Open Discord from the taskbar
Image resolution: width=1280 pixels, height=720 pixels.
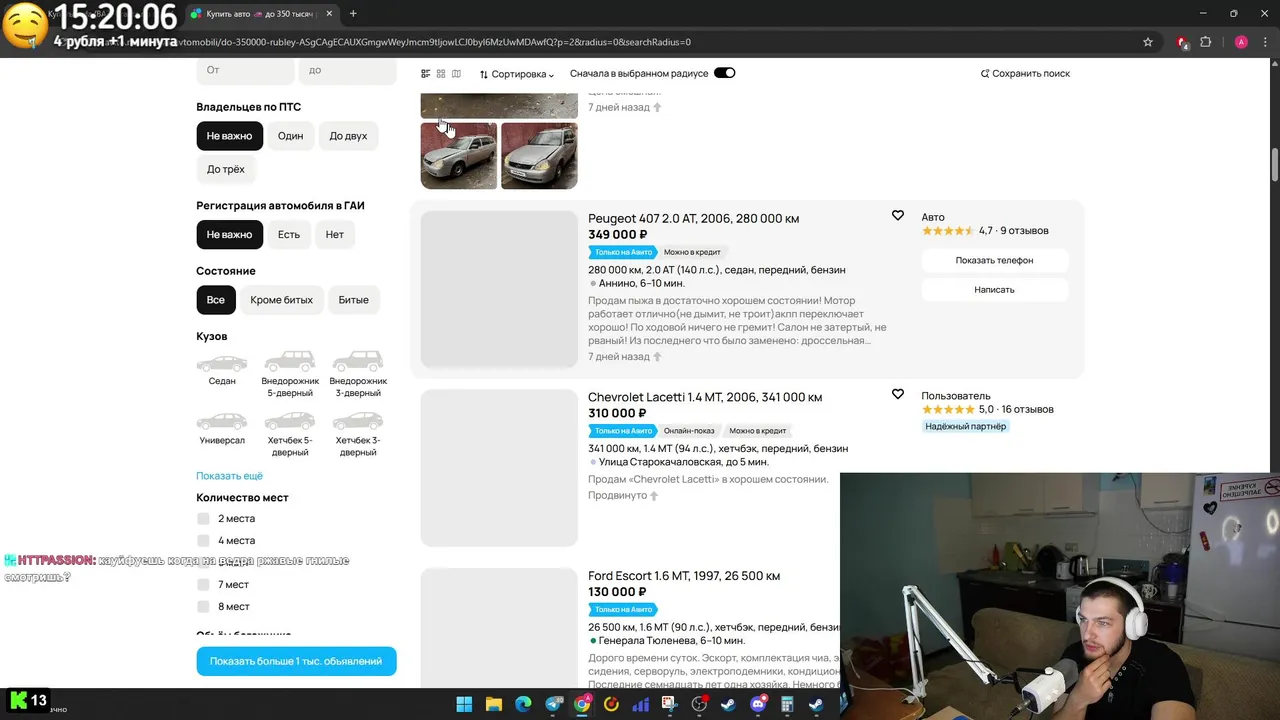758,705
